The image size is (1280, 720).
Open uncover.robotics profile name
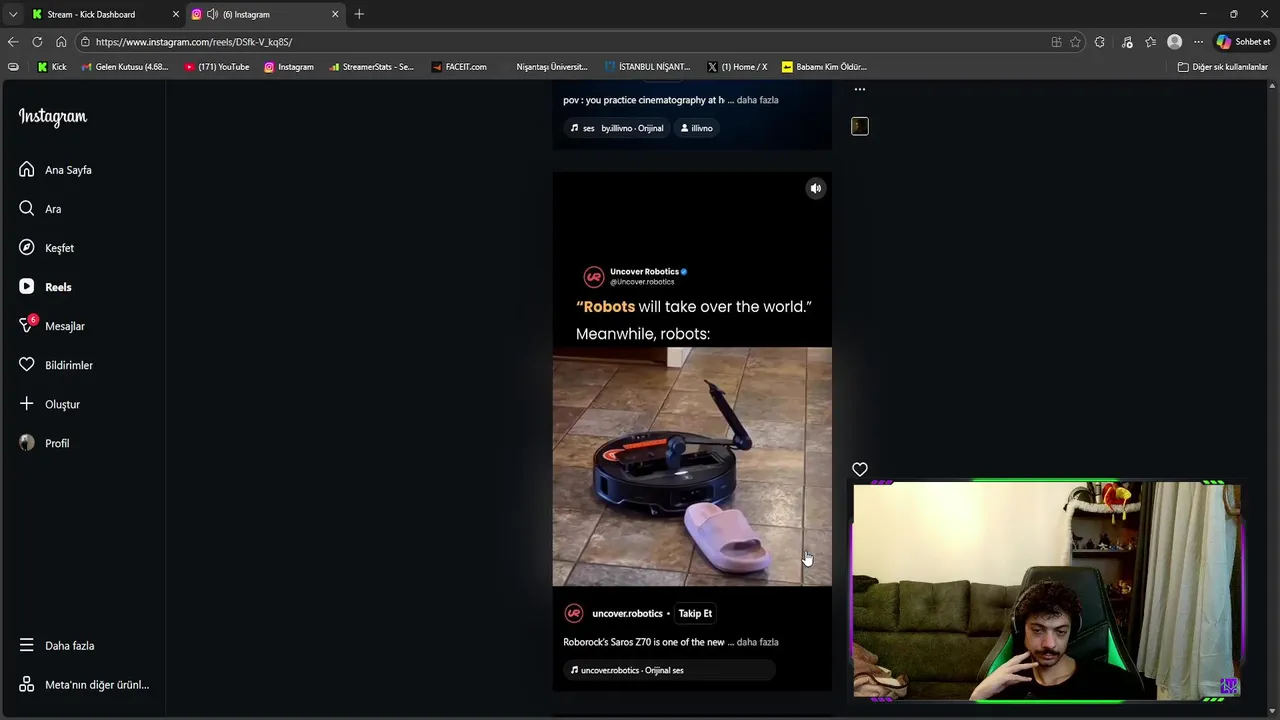pos(627,613)
